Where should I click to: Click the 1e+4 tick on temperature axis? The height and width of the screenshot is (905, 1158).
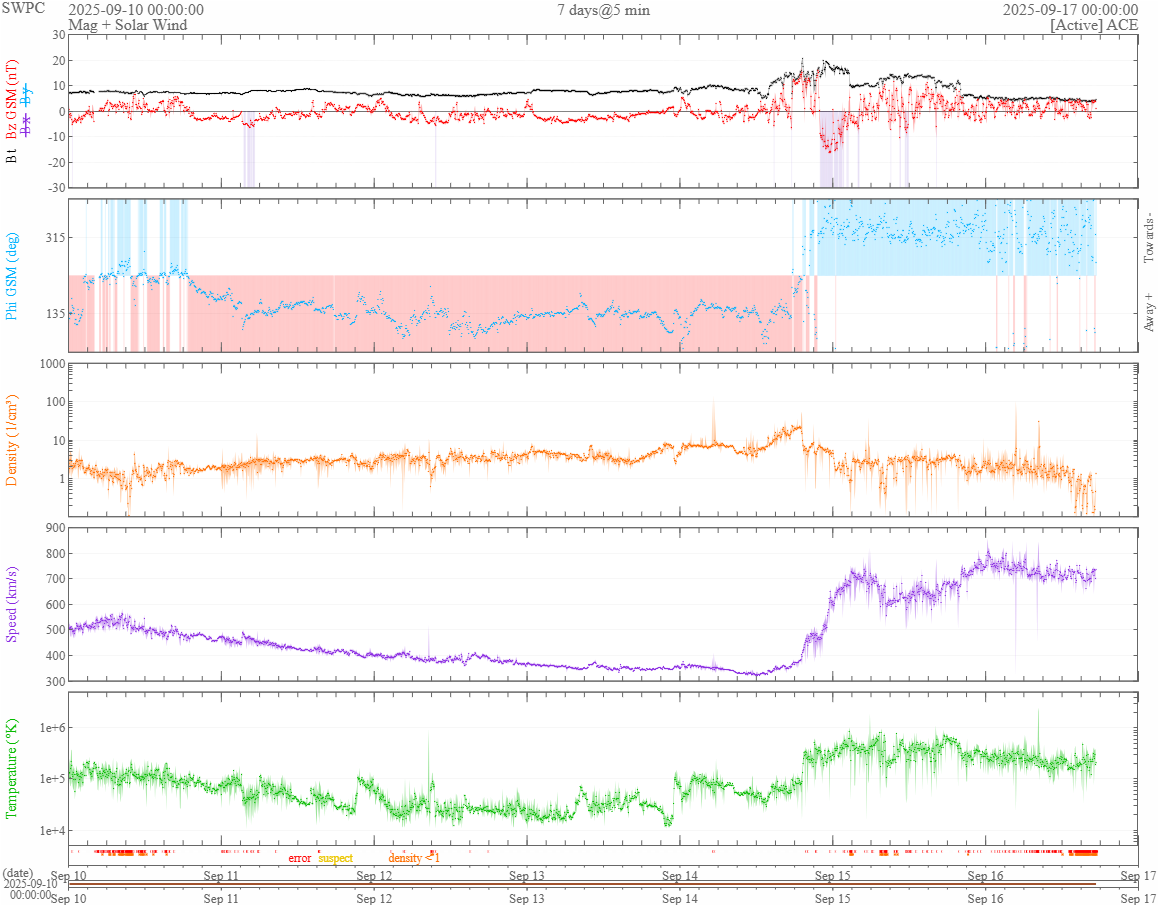click(53, 830)
